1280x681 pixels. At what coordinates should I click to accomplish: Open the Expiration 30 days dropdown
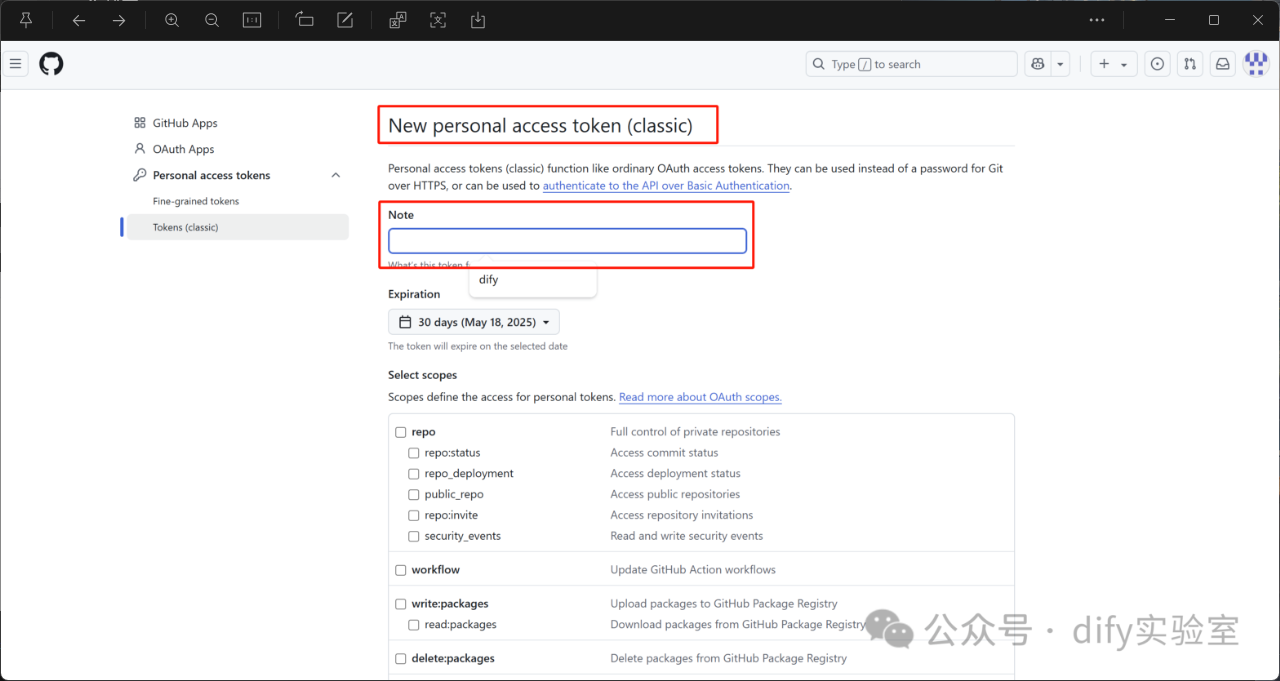474,322
